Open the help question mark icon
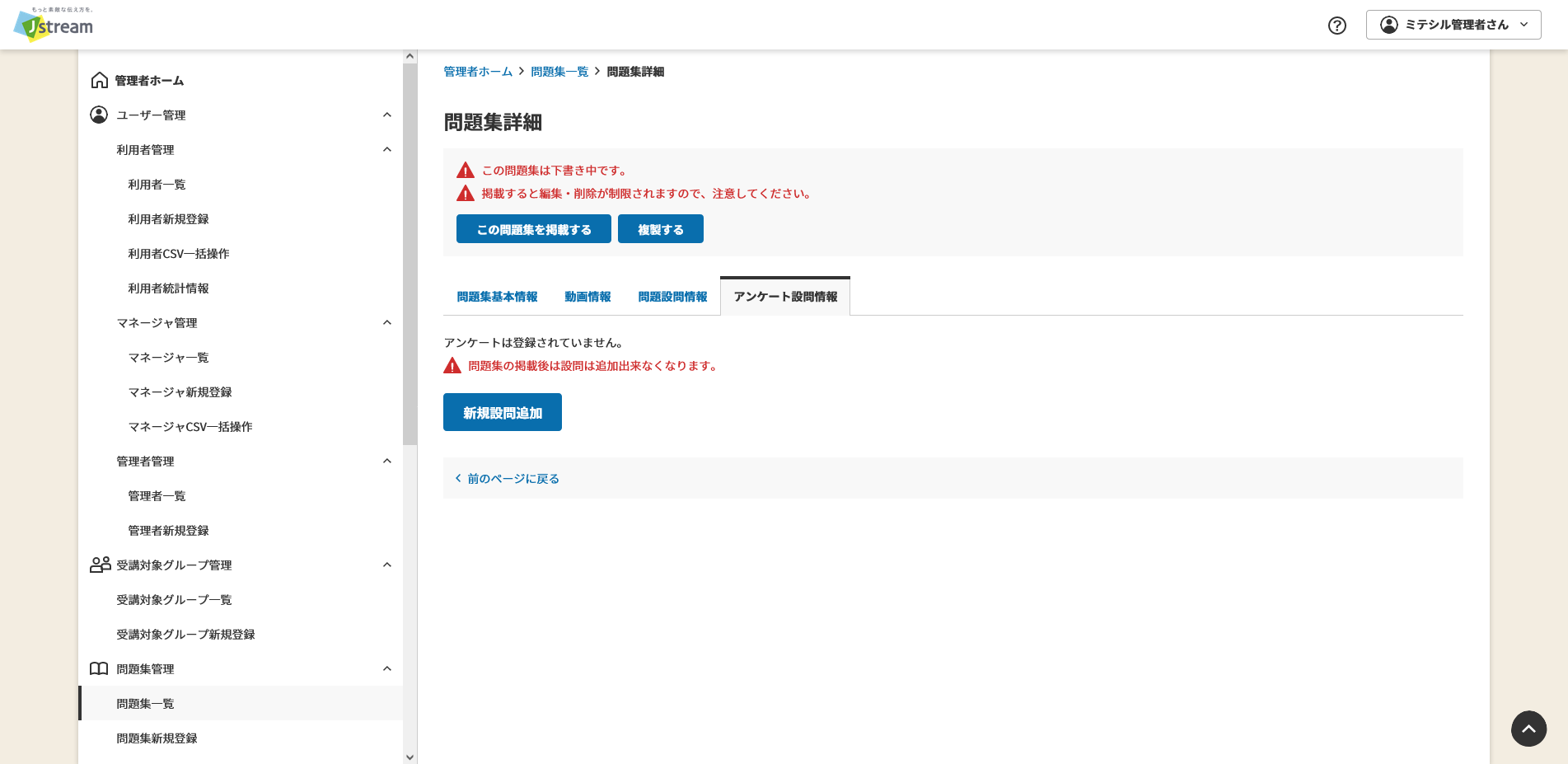 click(x=1336, y=26)
